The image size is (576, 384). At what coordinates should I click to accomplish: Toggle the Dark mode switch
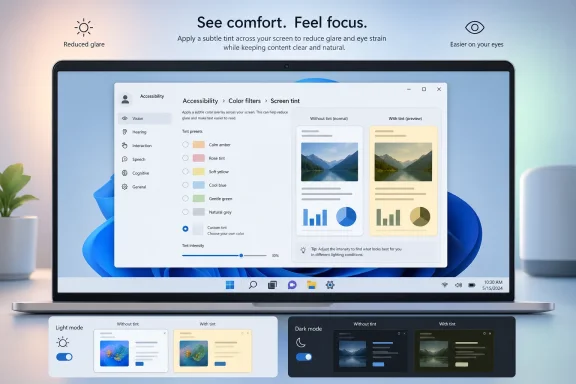point(304,357)
